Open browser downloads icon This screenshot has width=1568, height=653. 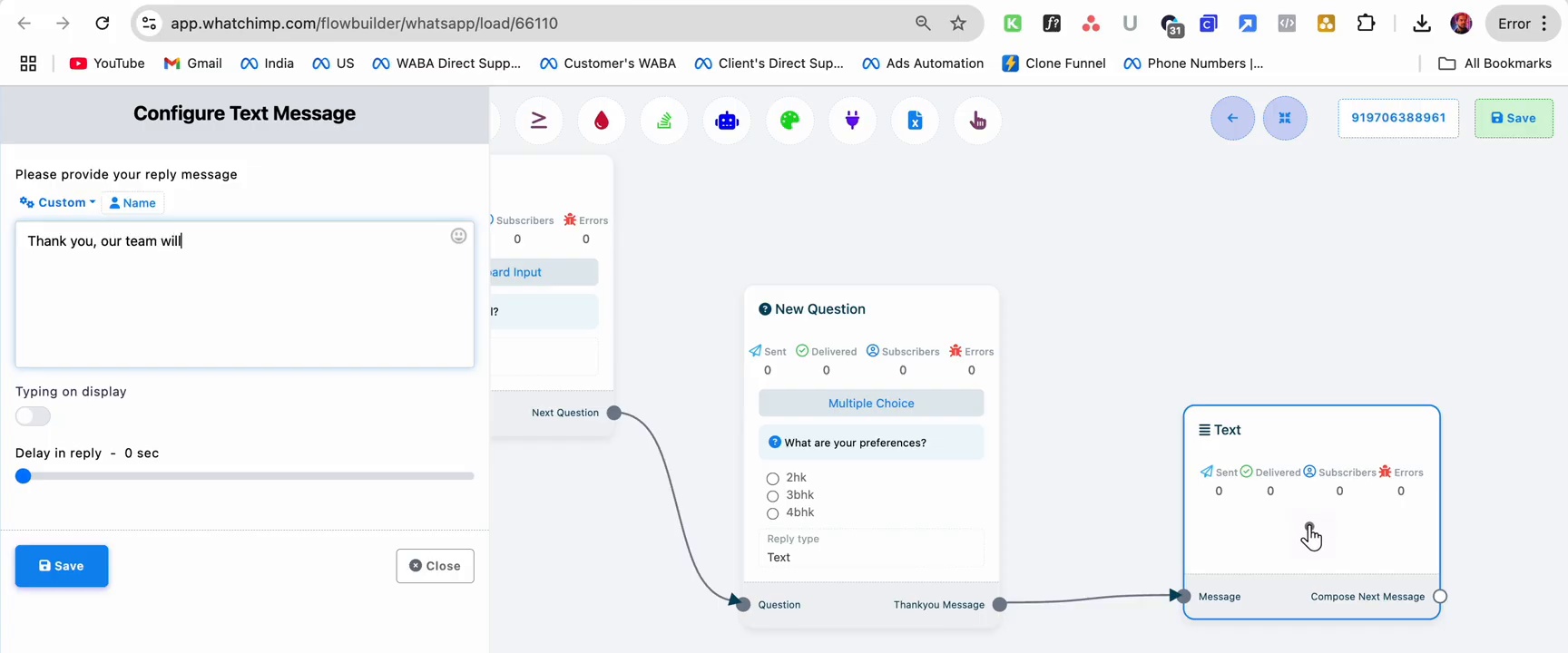point(1422,24)
